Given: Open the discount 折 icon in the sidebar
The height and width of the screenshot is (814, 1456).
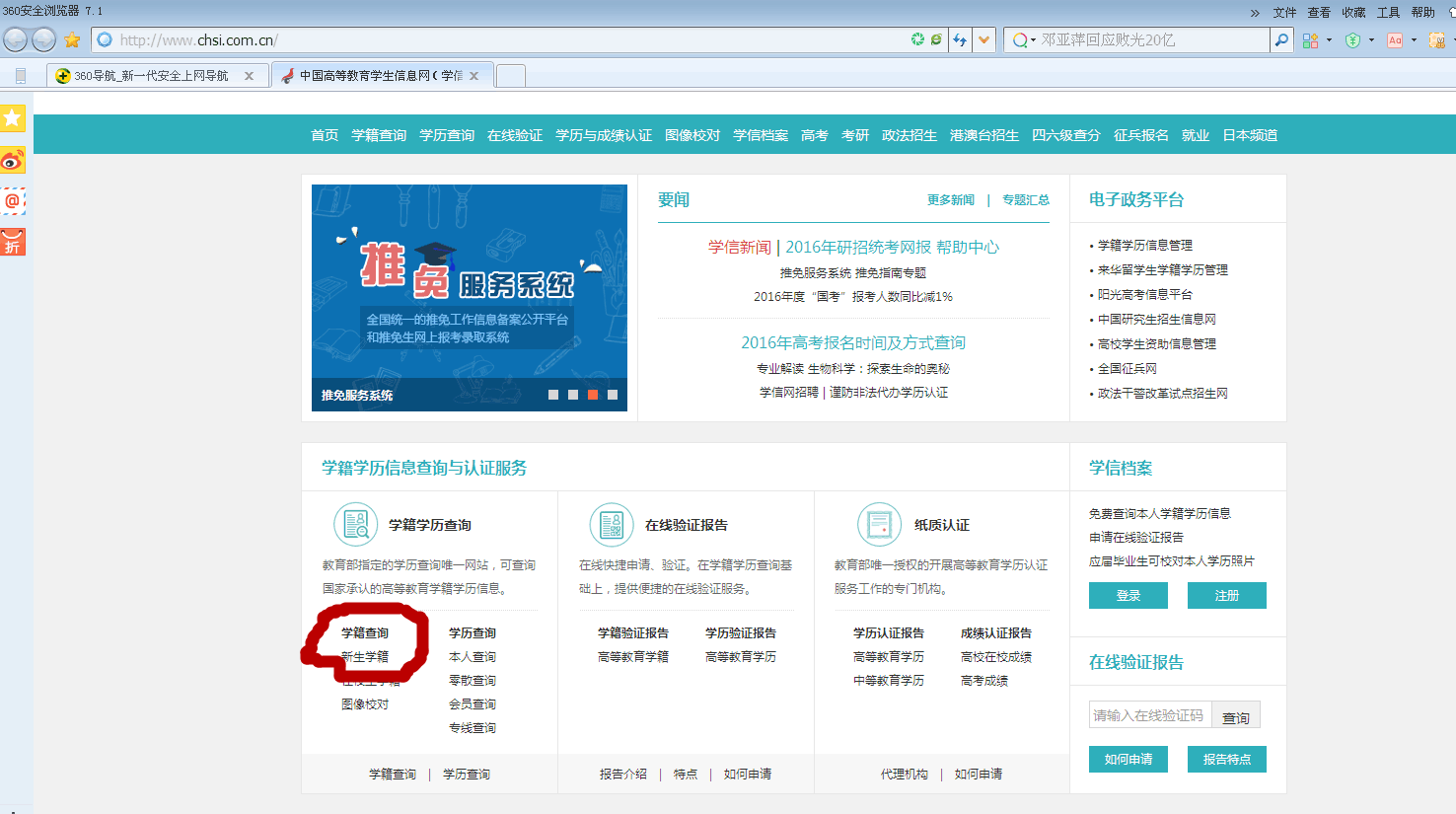Looking at the screenshot, I should click(13, 243).
